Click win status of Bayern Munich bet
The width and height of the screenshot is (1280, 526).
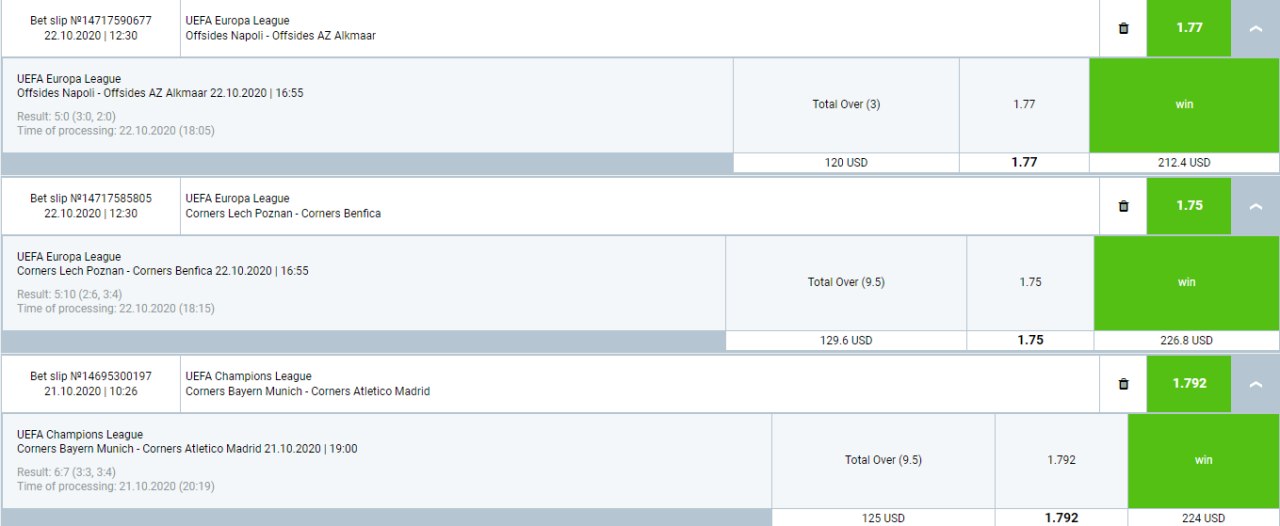click(1203, 460)
